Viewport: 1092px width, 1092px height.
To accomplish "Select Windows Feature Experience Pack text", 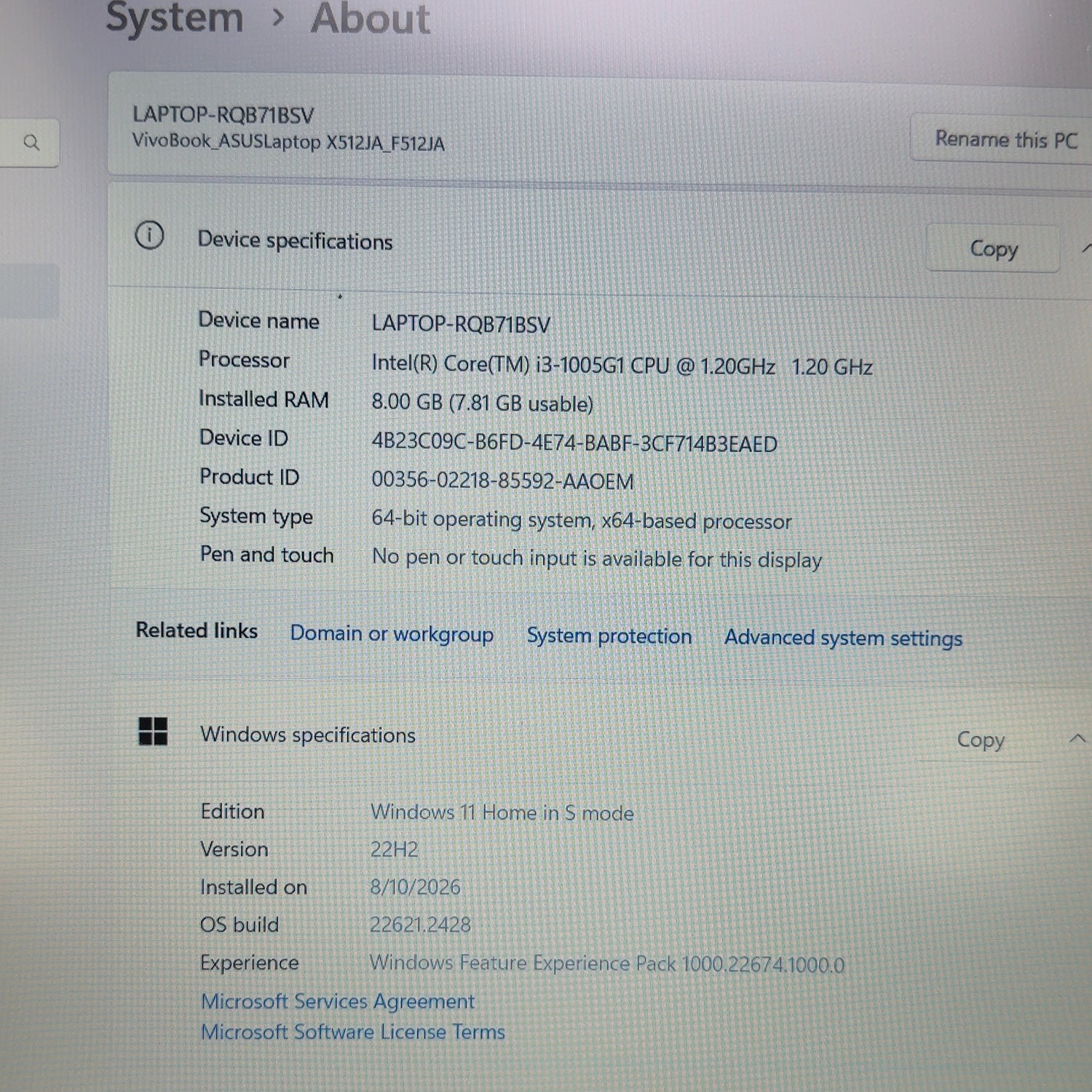I will pos(607,964).
